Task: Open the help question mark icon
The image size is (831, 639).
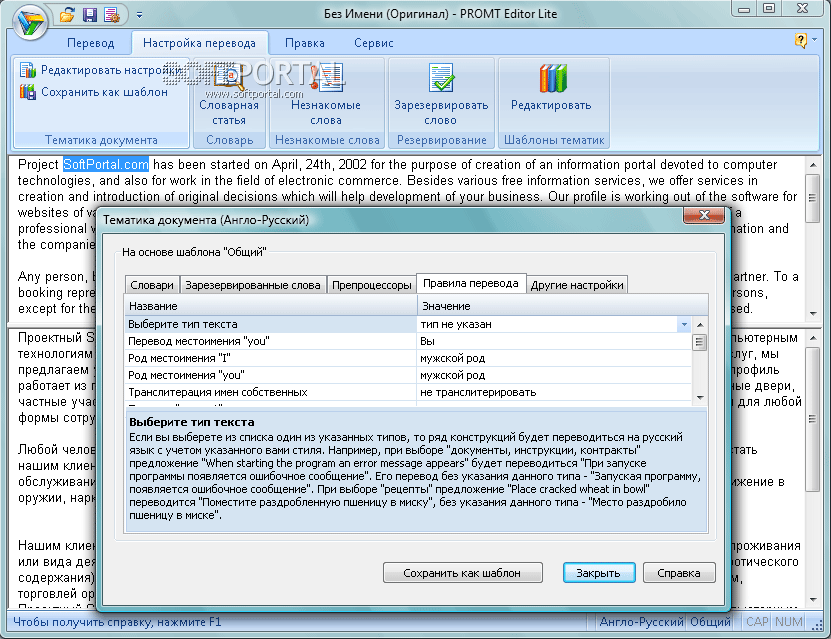Action: 800,40
